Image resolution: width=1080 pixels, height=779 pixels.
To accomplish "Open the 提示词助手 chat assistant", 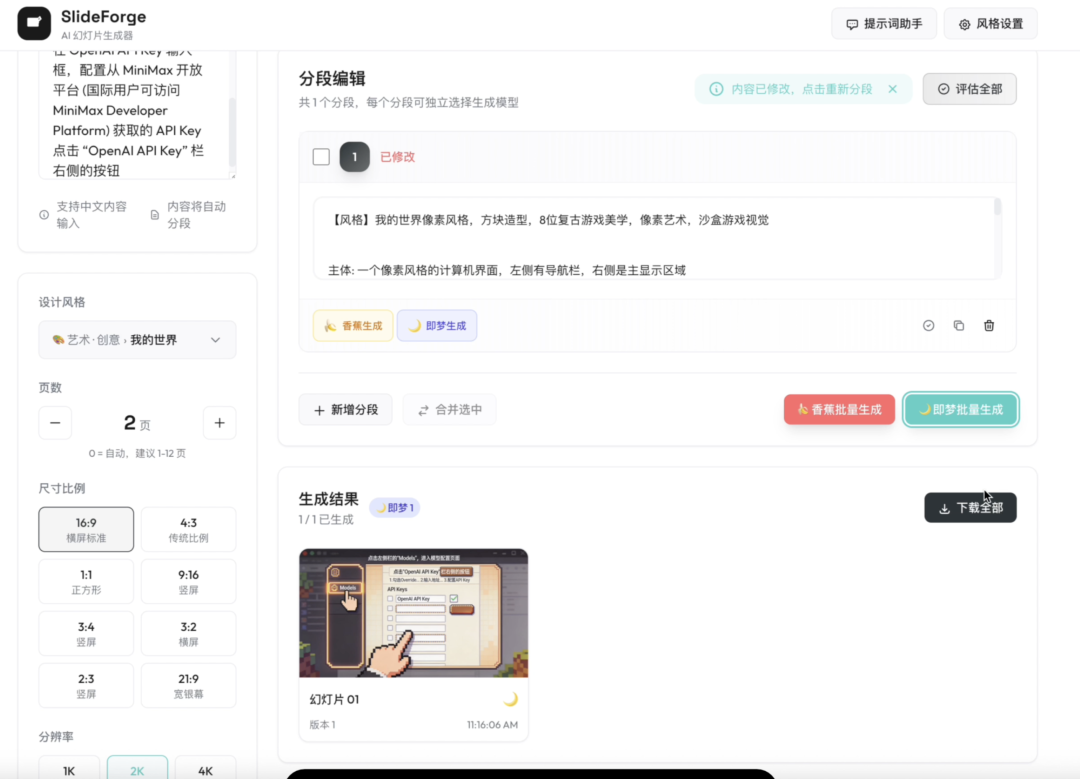I will point(884,23).
